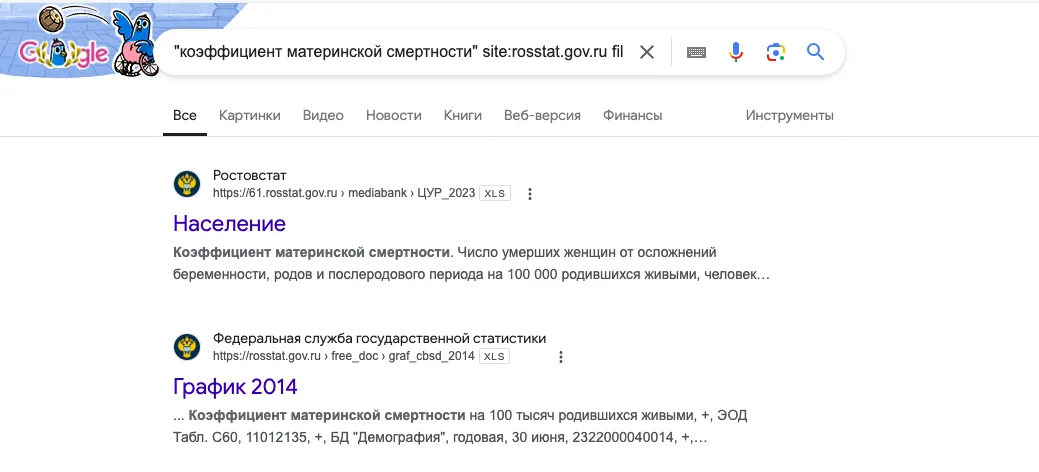Expand the Инструменты search tools
1039x472 pixels.
[789, 115]
